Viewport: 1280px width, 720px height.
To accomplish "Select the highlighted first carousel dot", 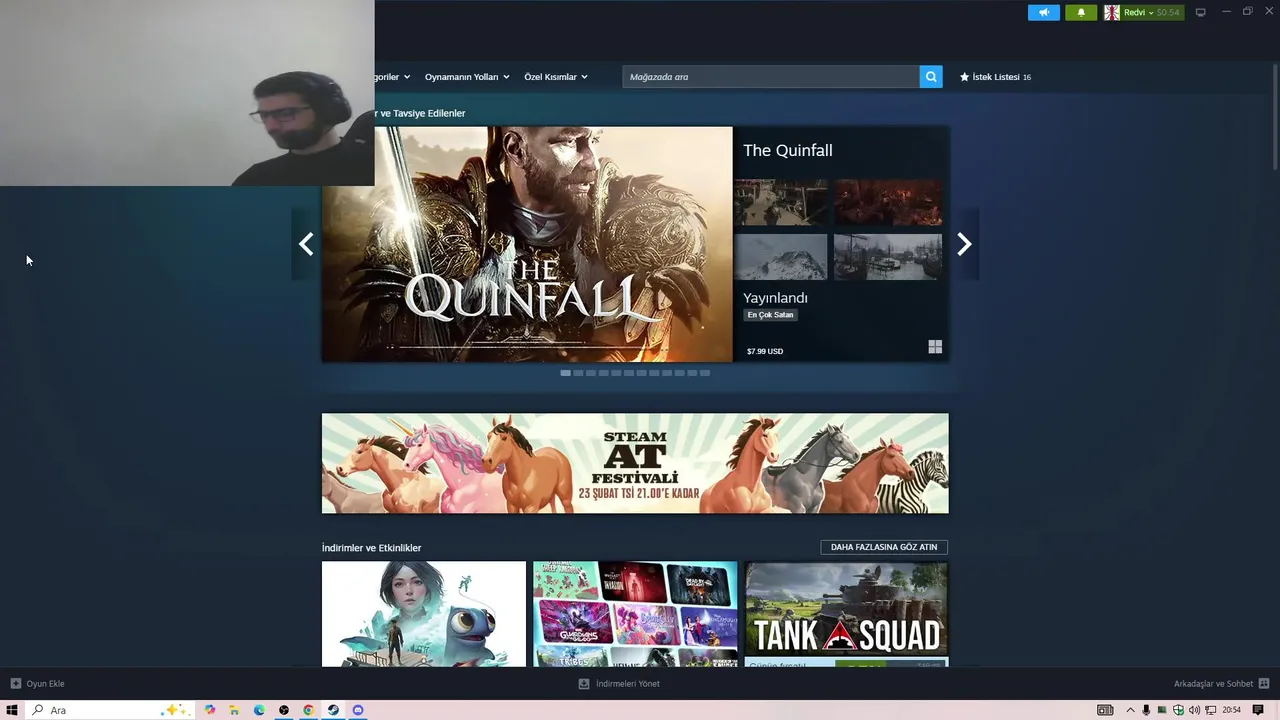I will [565, 373].
